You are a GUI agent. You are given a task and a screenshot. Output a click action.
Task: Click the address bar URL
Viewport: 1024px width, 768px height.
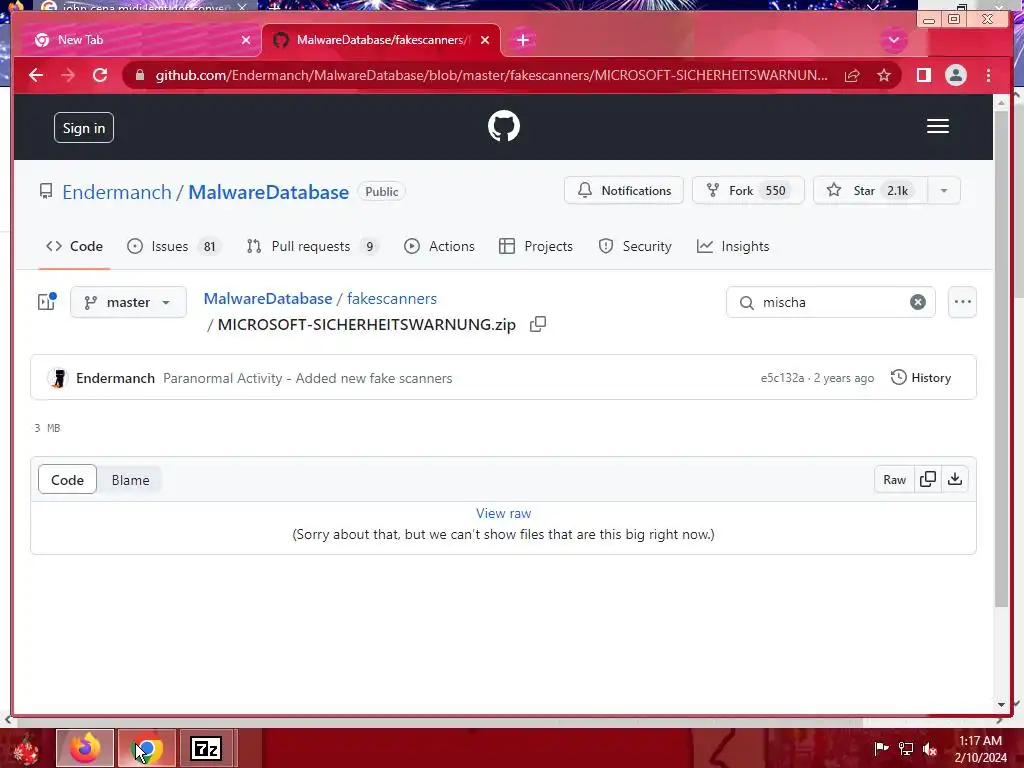pos(491,75)
